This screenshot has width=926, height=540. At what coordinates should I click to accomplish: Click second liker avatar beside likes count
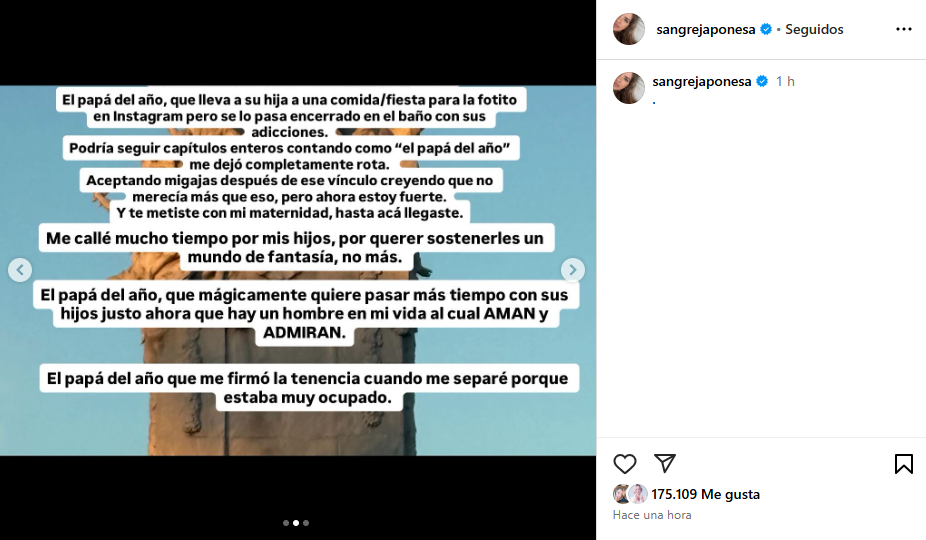click(x=637, y=494)
